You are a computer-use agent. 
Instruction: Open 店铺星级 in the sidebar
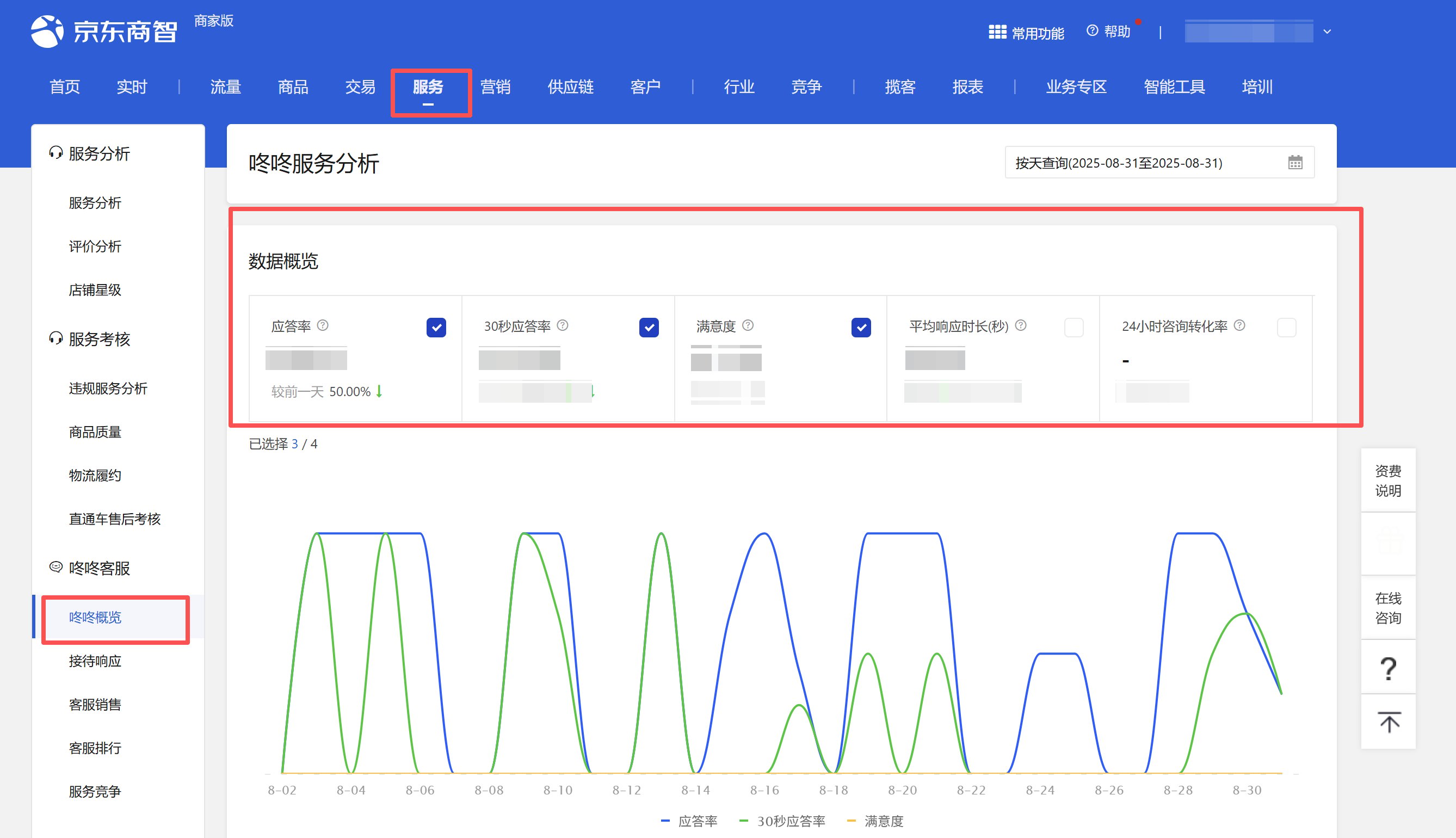click(95, 290)
